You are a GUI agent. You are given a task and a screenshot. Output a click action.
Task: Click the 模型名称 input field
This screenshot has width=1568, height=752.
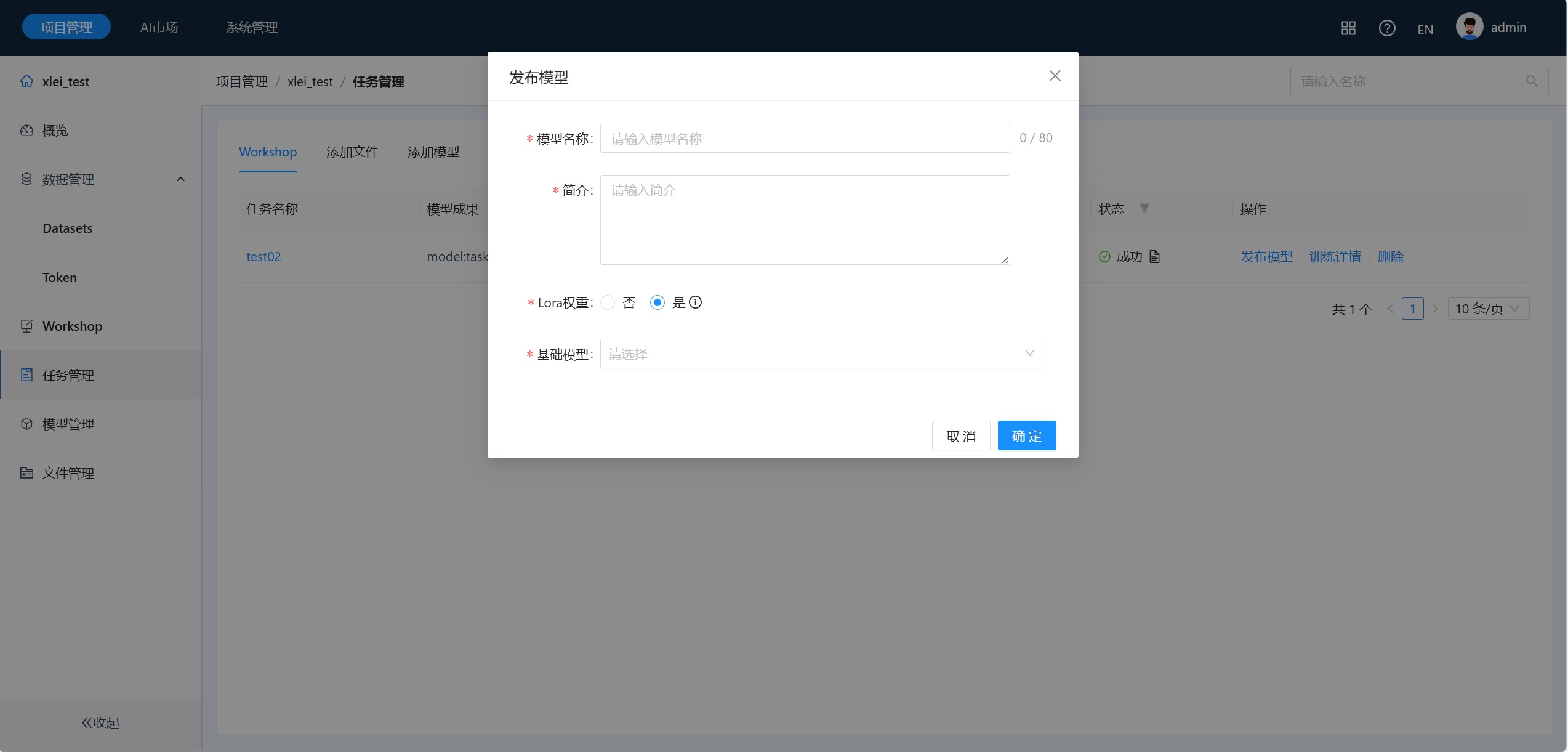(805, 139)
